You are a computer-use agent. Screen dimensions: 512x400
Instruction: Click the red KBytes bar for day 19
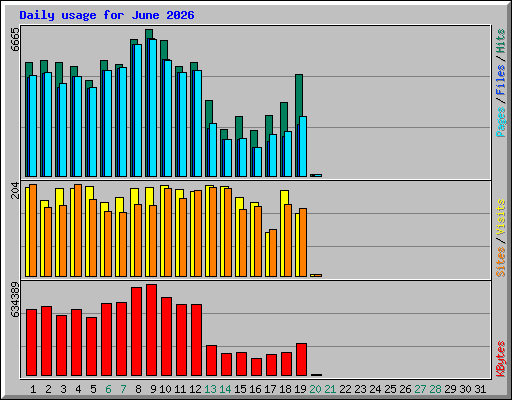point(301,360)
